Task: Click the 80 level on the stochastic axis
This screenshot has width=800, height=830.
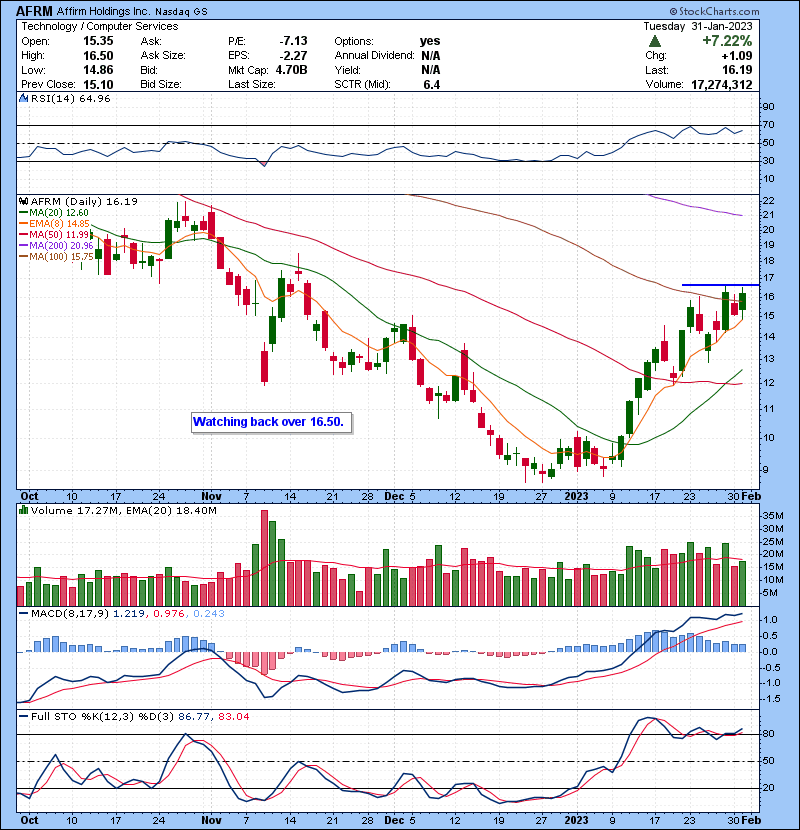Action: (x=768, y=734)
